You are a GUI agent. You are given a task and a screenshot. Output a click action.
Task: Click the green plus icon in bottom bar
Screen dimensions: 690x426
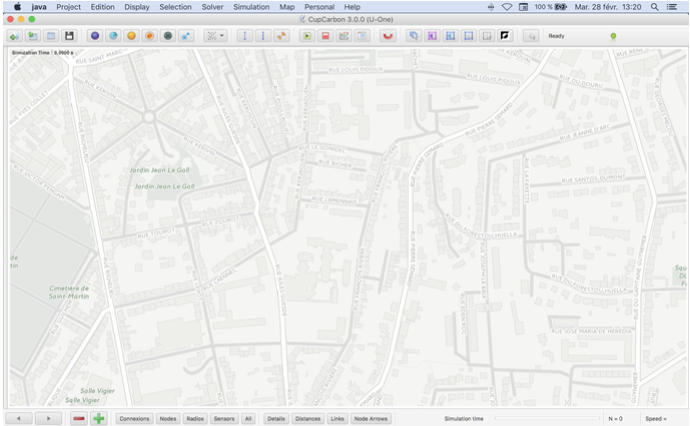coord(99,418)
